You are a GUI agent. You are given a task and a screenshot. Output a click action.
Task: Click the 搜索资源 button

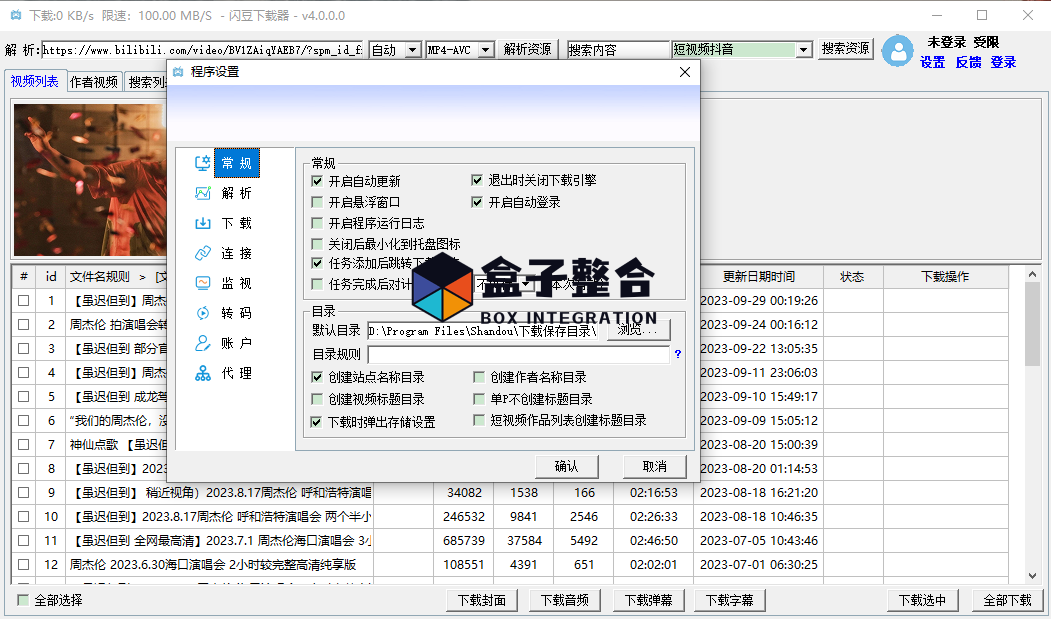[x=845, y=49]
